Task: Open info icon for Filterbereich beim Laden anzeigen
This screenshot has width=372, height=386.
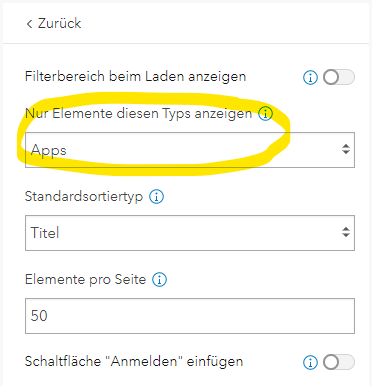Action: pyautogui.click(x=310, y=78)
